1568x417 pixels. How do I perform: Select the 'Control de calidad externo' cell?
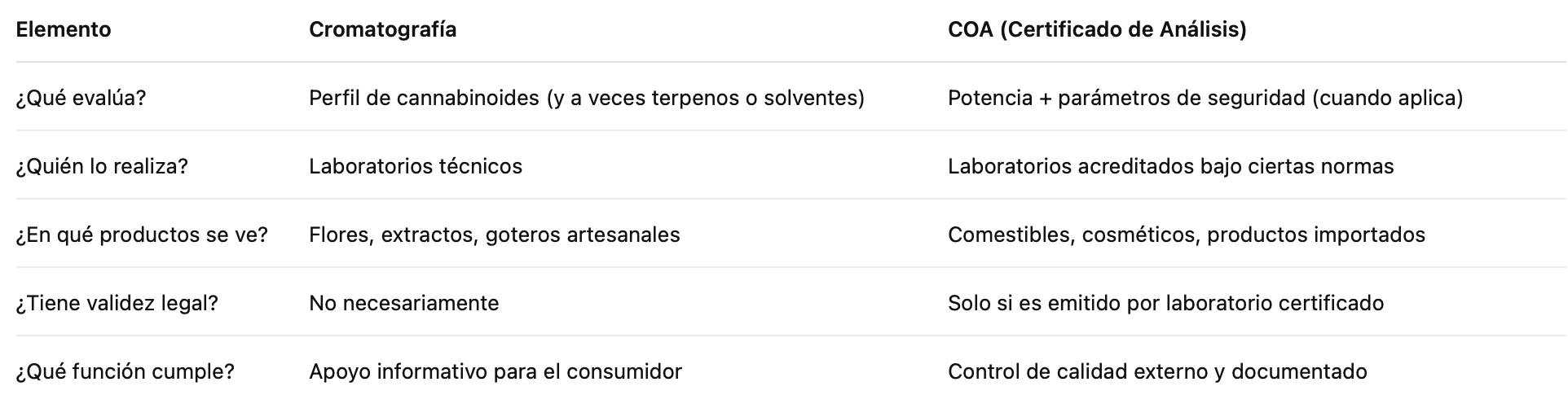click(1157, 371)
